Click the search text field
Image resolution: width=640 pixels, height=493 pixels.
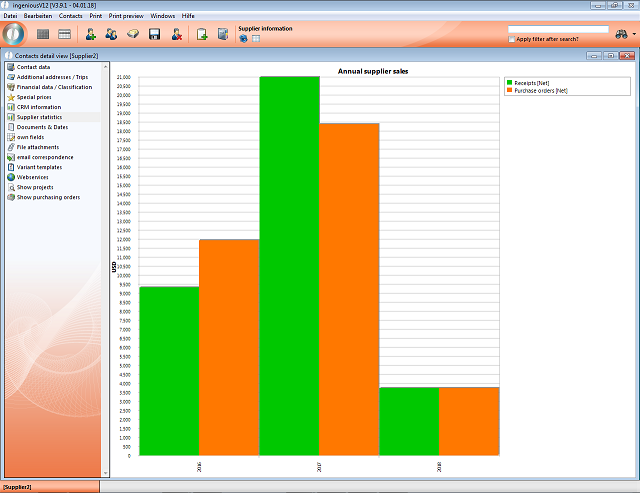pos(558,29)
